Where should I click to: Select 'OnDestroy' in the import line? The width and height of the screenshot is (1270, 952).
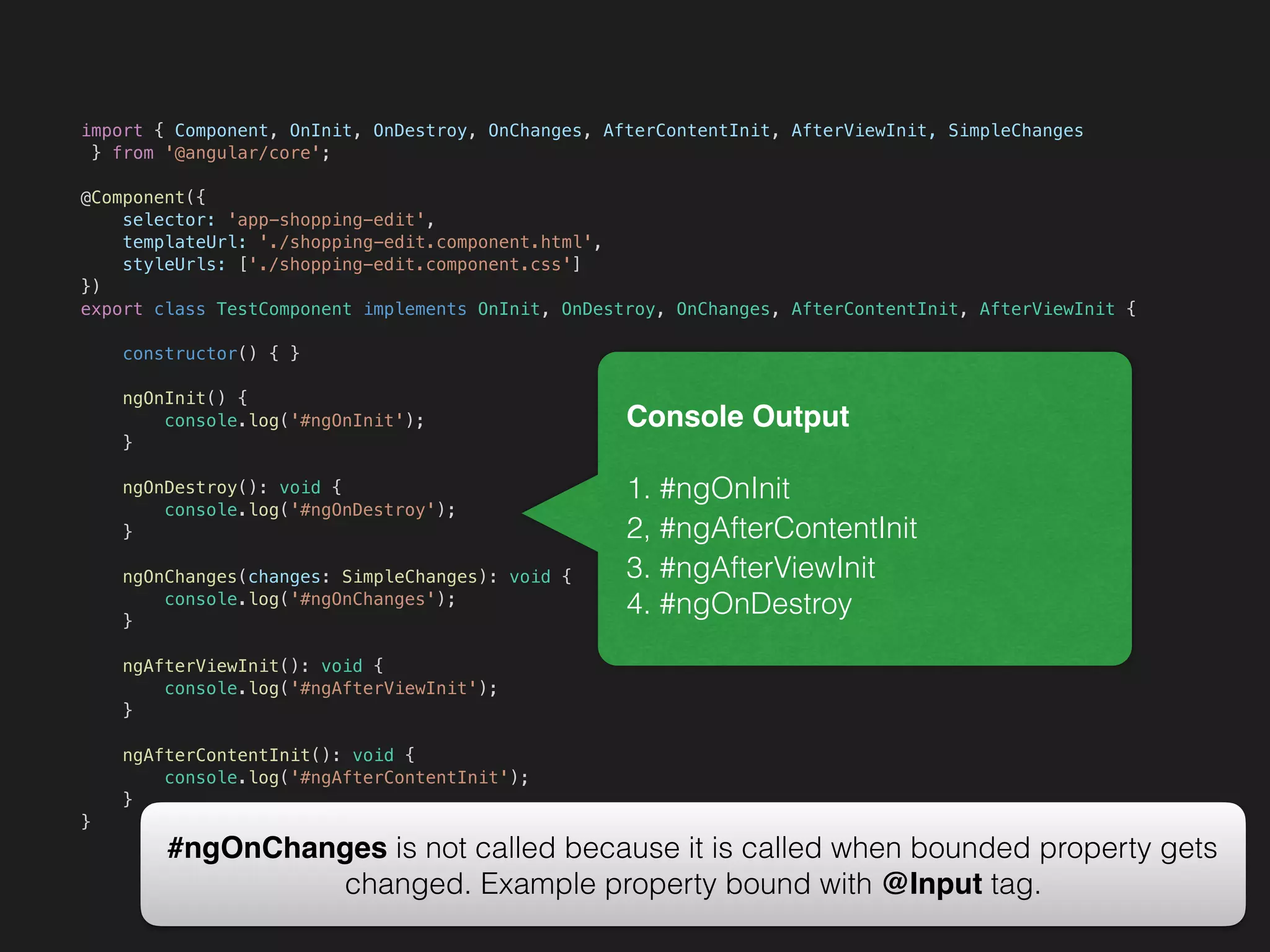[x=420, y=130]
